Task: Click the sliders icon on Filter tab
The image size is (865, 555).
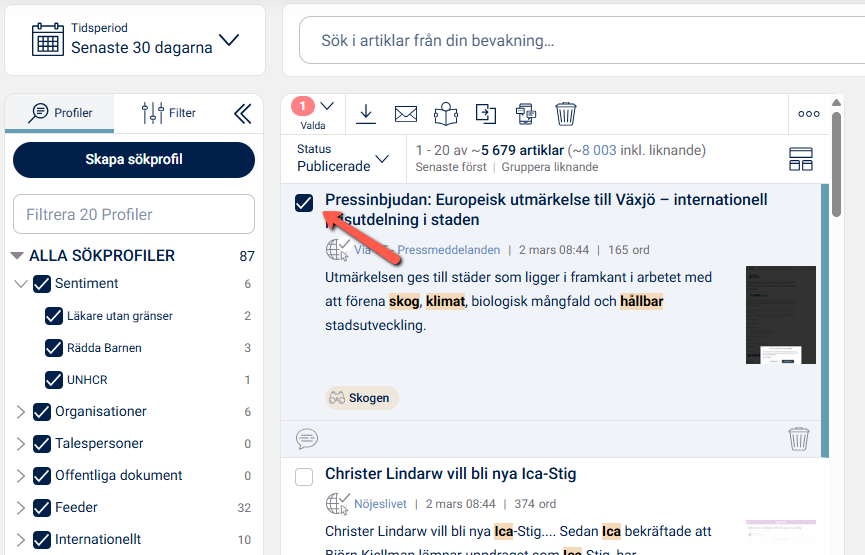Action: tap(152, 113)
